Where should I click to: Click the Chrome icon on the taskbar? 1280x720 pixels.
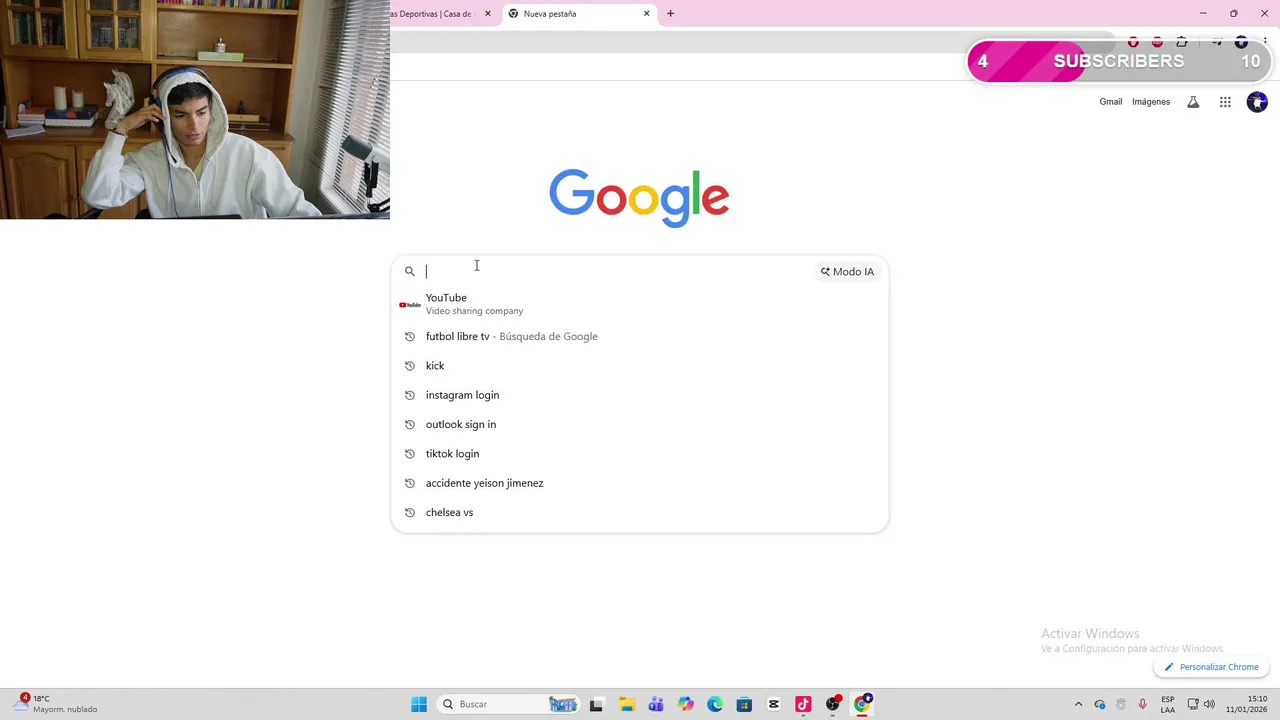click(862, 704)
